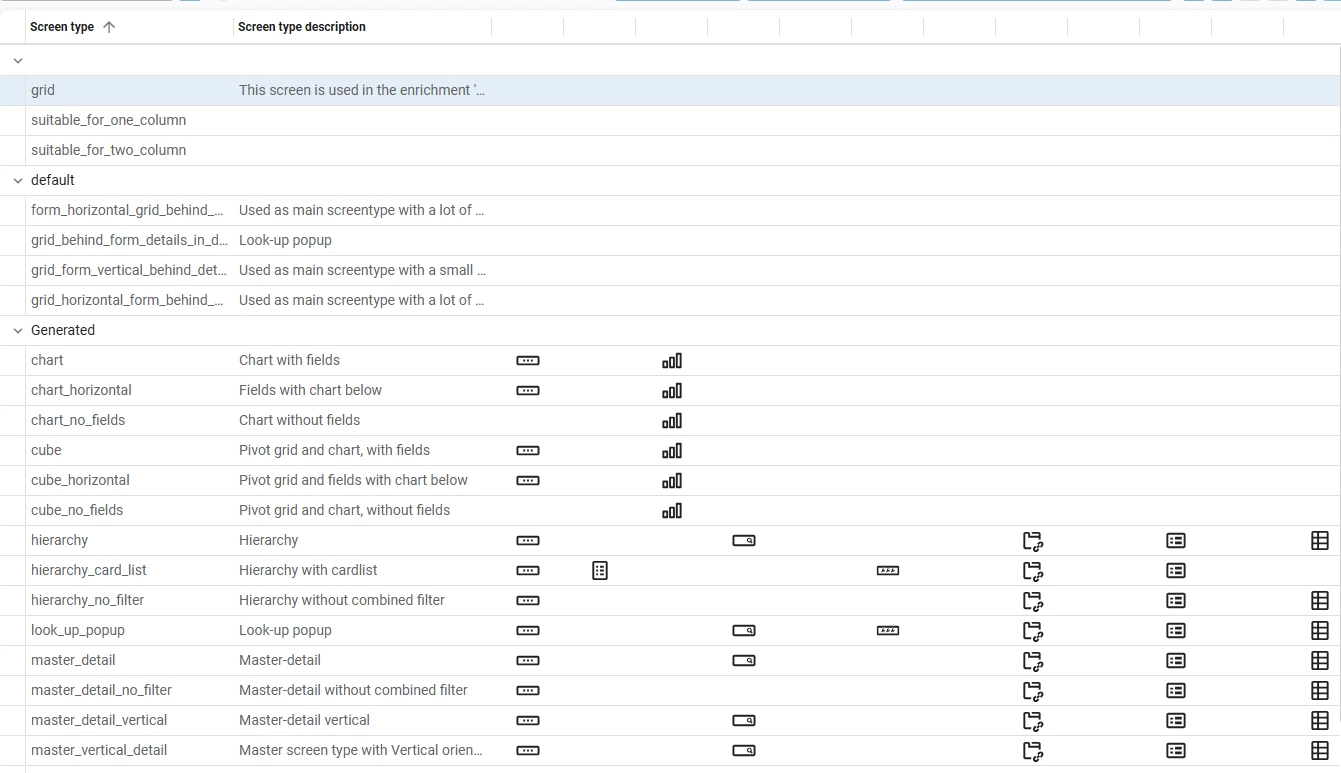Click the grid icon in the hierarchy row
This screenshot has height=773, width=1341.
click(1320, 541)
